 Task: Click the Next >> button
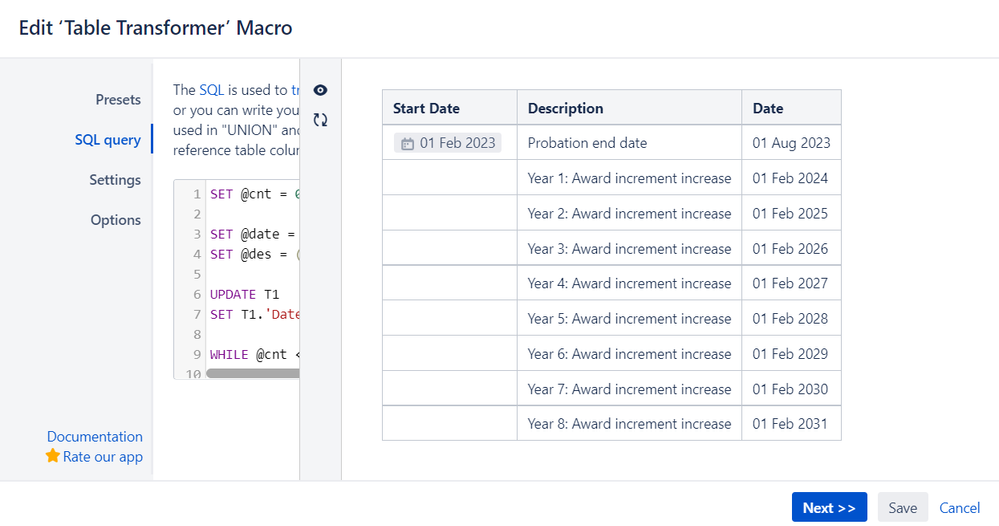click(829, 508)
